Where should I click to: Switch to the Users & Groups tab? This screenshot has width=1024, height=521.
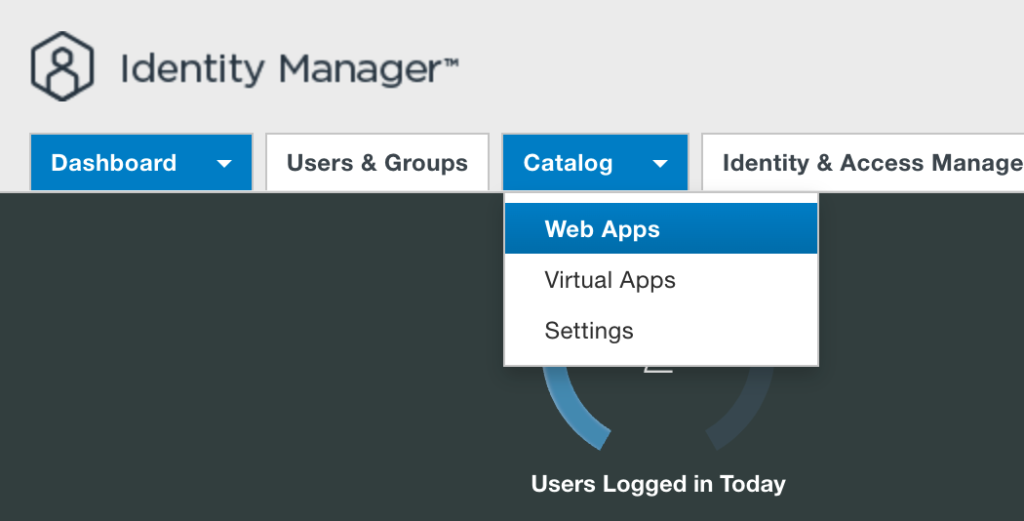[x=377, y=163]
